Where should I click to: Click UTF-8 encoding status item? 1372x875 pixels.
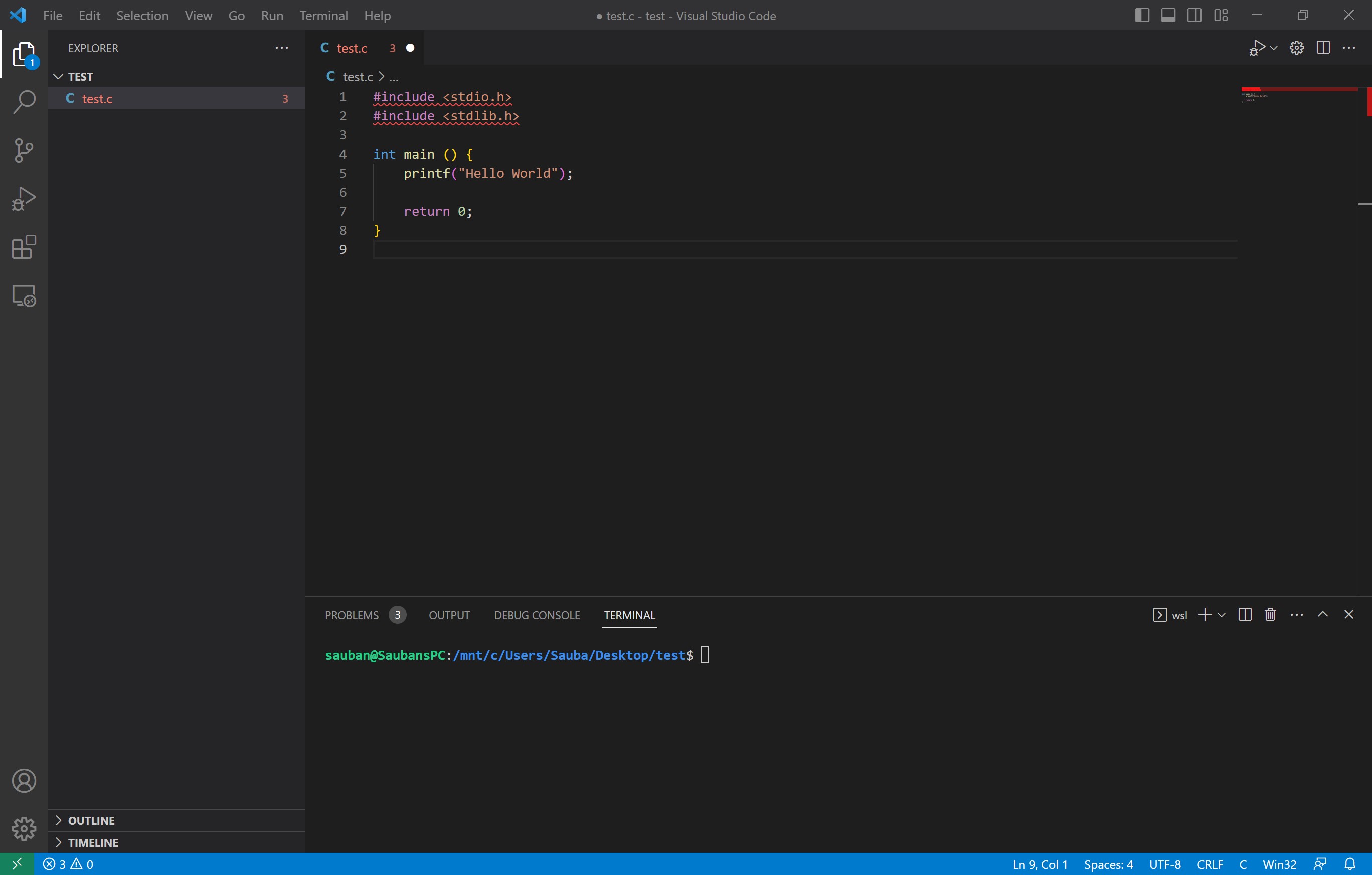tap(1164, 864)
